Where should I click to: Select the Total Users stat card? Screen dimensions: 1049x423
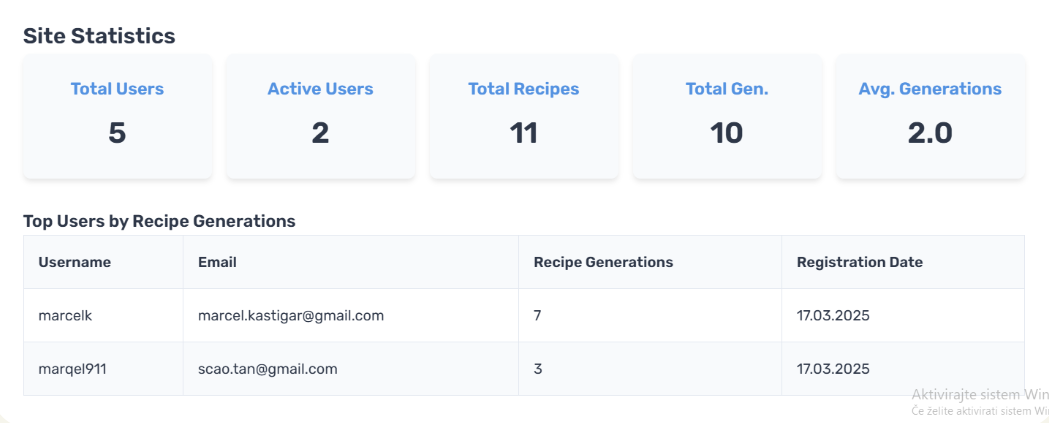point(117,116)
